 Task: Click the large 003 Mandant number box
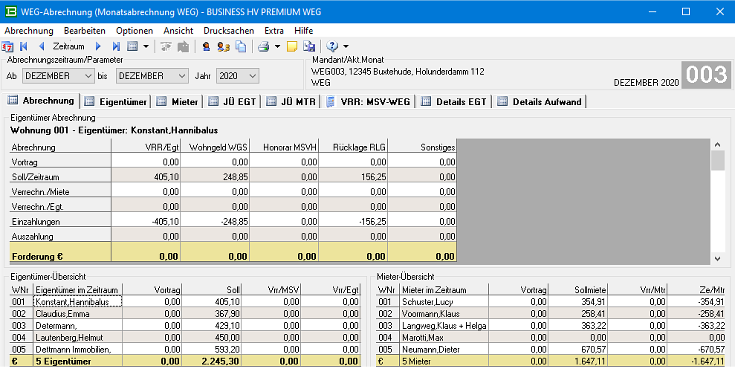point(706,75)
